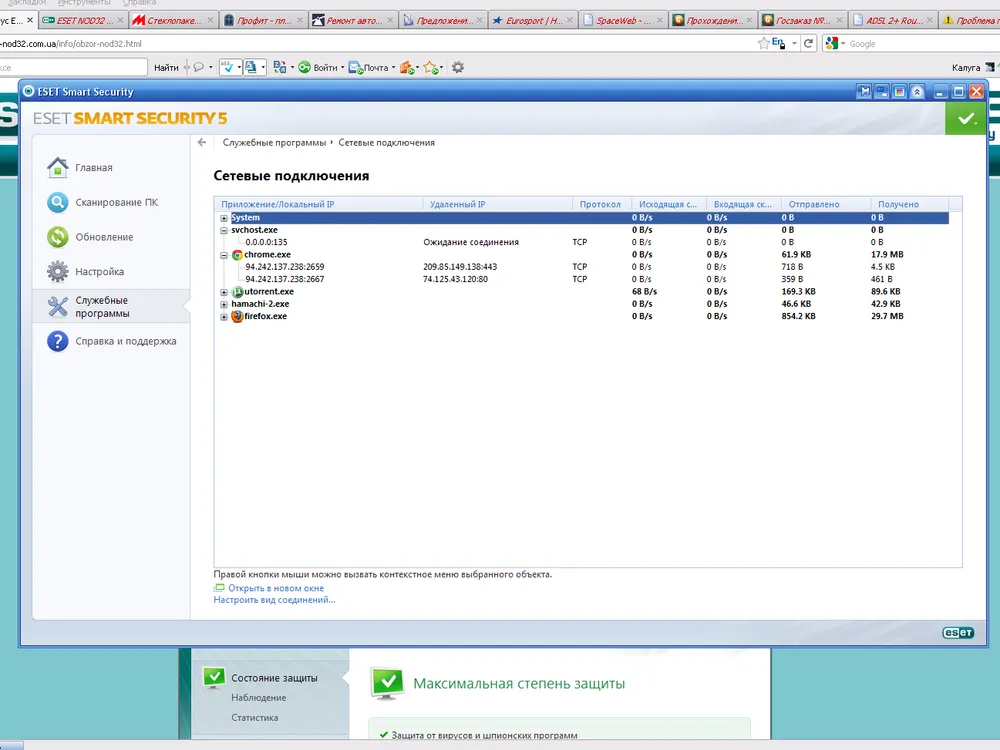Click the Обновление update globe icon

(58, 237)
